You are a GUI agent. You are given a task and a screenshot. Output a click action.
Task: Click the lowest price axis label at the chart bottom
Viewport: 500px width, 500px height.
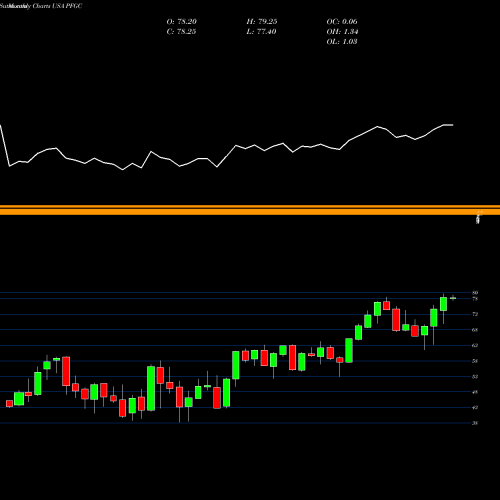pyautogui.click(x=475, y=423)
